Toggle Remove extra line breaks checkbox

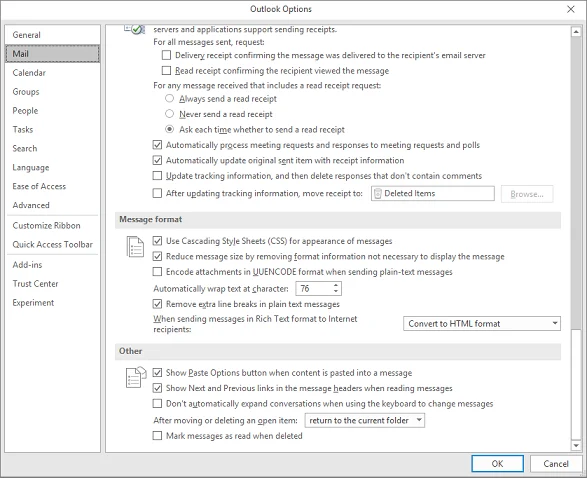(x=157, y=304)
